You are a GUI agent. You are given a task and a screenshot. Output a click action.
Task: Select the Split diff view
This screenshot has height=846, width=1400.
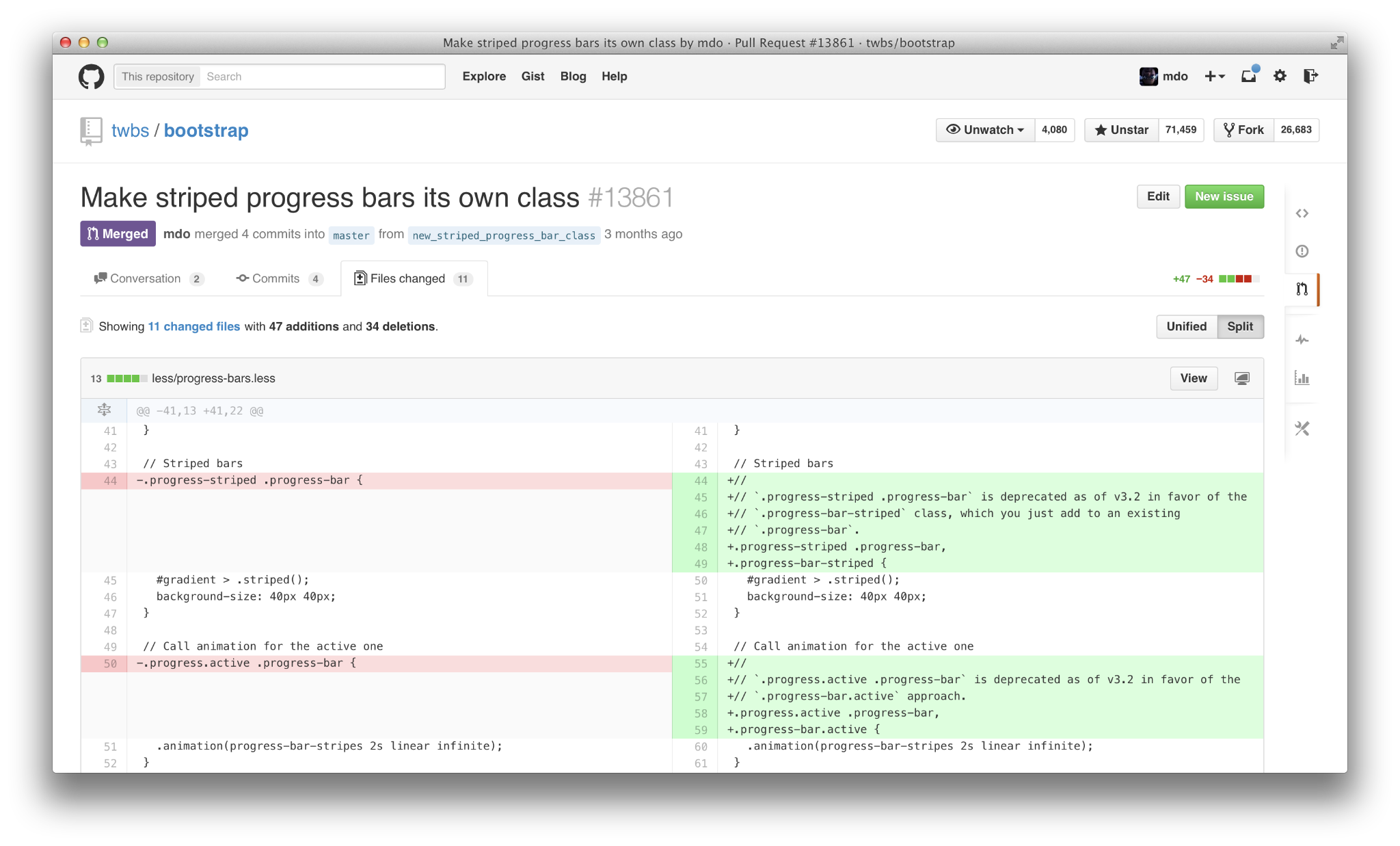click(1240, 327)
